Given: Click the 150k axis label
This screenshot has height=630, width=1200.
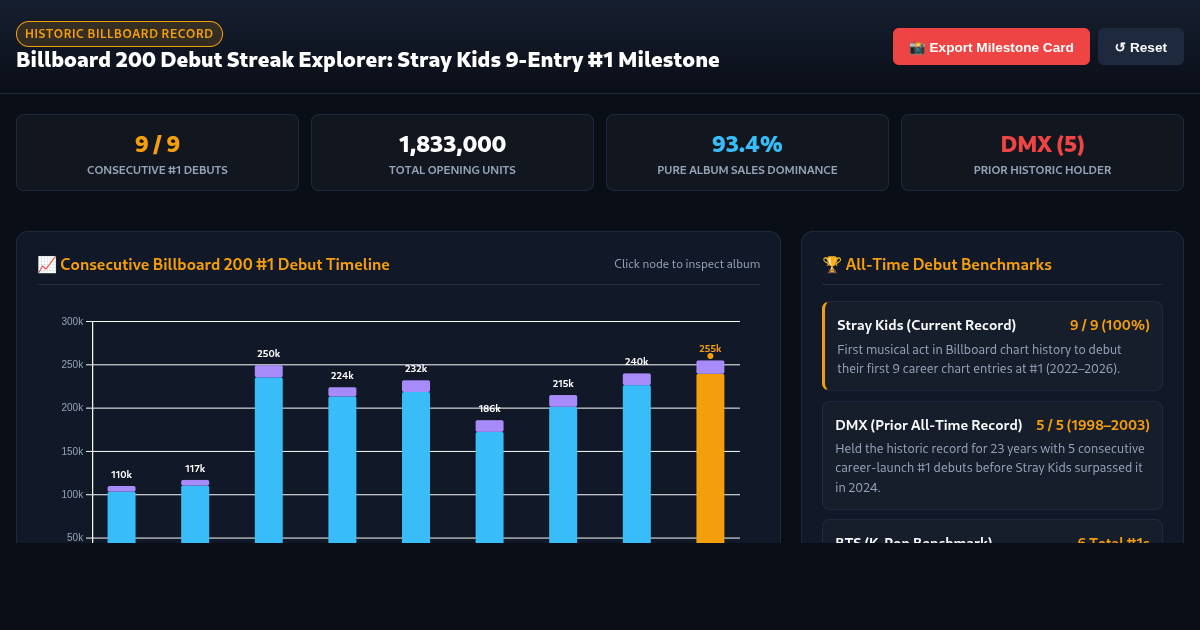Looking at the screenshot, I should coord(72,451).
